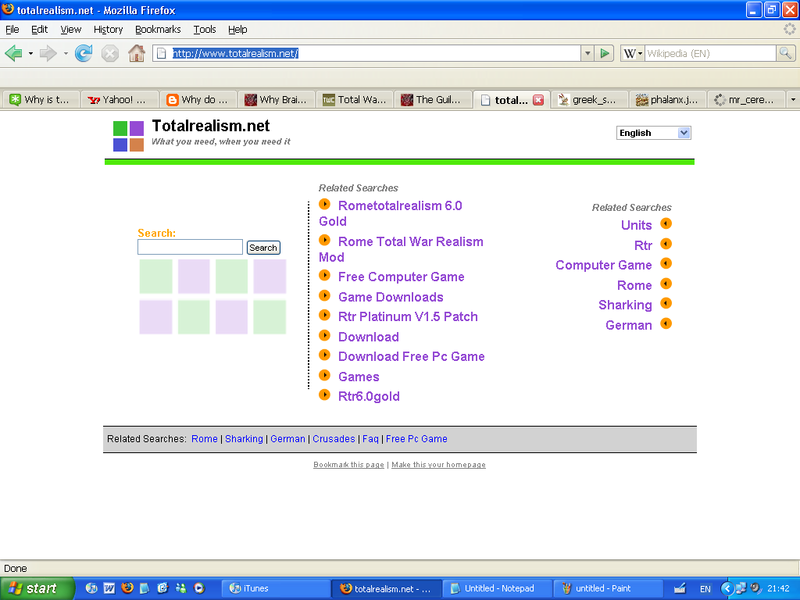
Task: Click the Free Pc Game footer link
Action: [416, 439]
